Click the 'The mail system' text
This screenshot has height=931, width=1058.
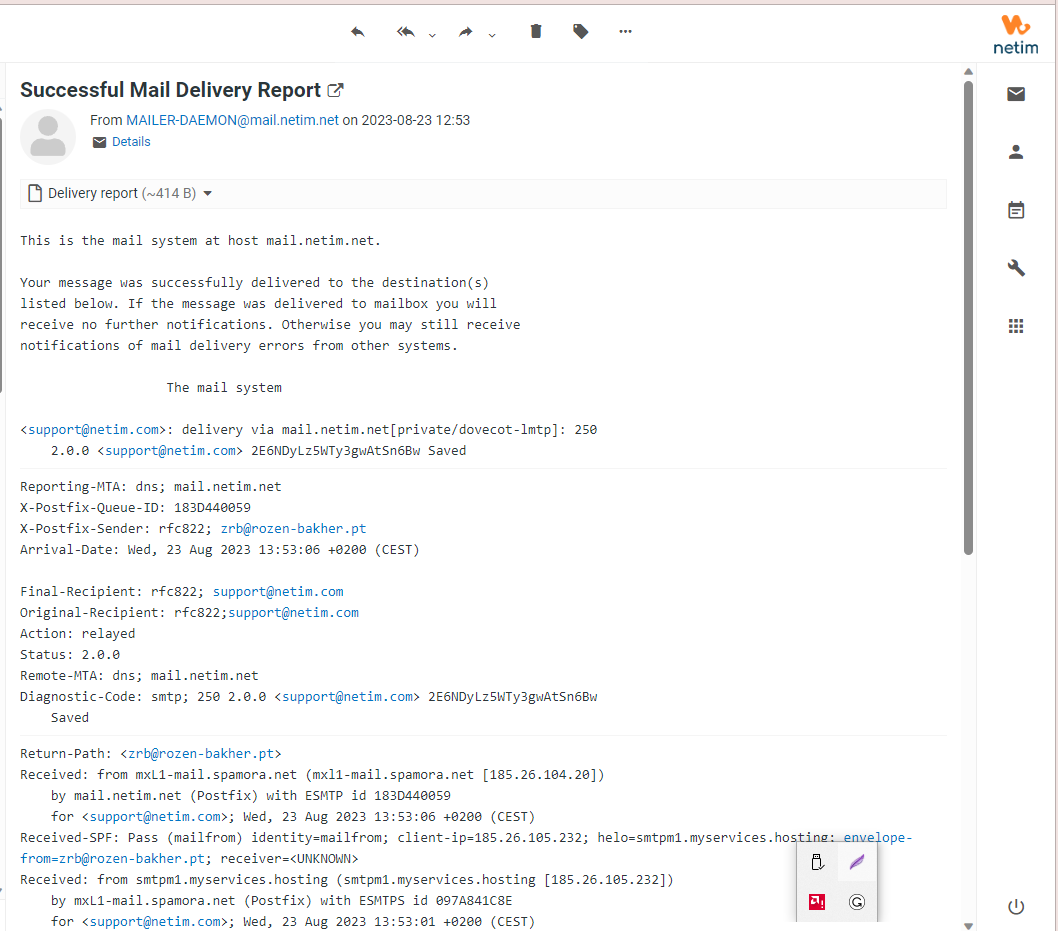tap(224, 388)
